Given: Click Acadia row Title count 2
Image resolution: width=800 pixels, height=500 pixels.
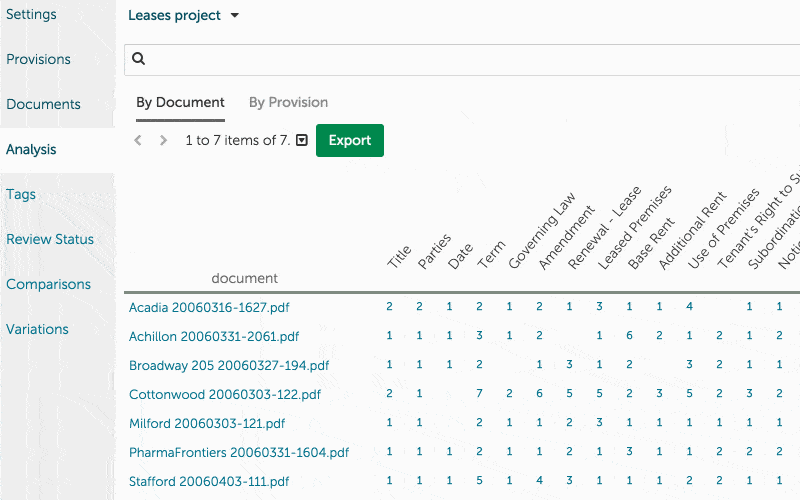Looking at the screenshot, I should (x=389, y=307).
